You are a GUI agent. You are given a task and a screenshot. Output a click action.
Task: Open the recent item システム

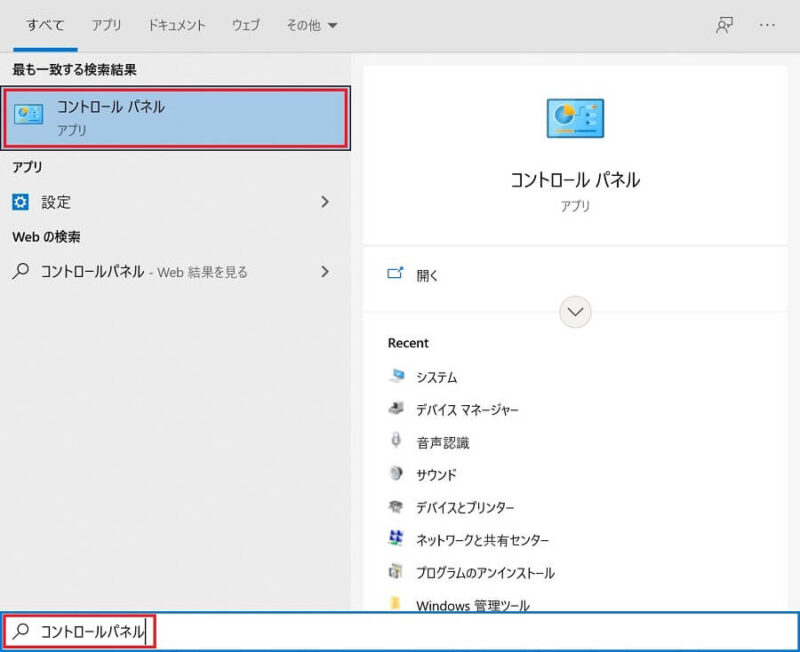[436, 377]
